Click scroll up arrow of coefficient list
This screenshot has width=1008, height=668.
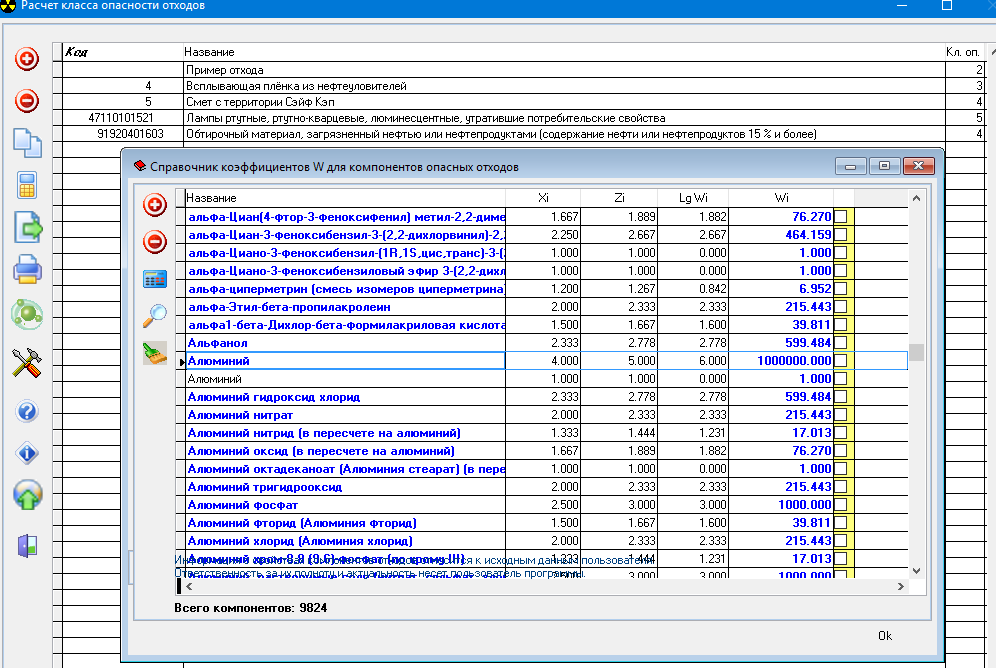click(915, 197)
